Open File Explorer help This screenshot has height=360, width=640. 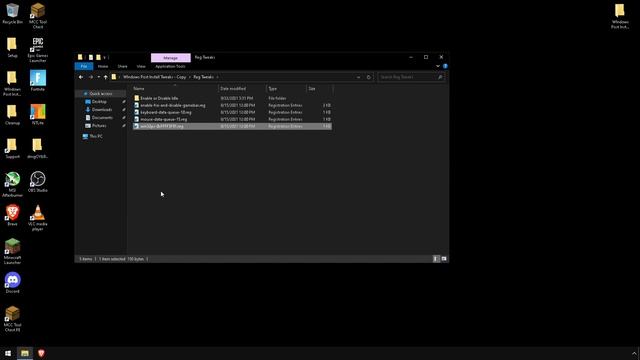(x=445, y=66)
